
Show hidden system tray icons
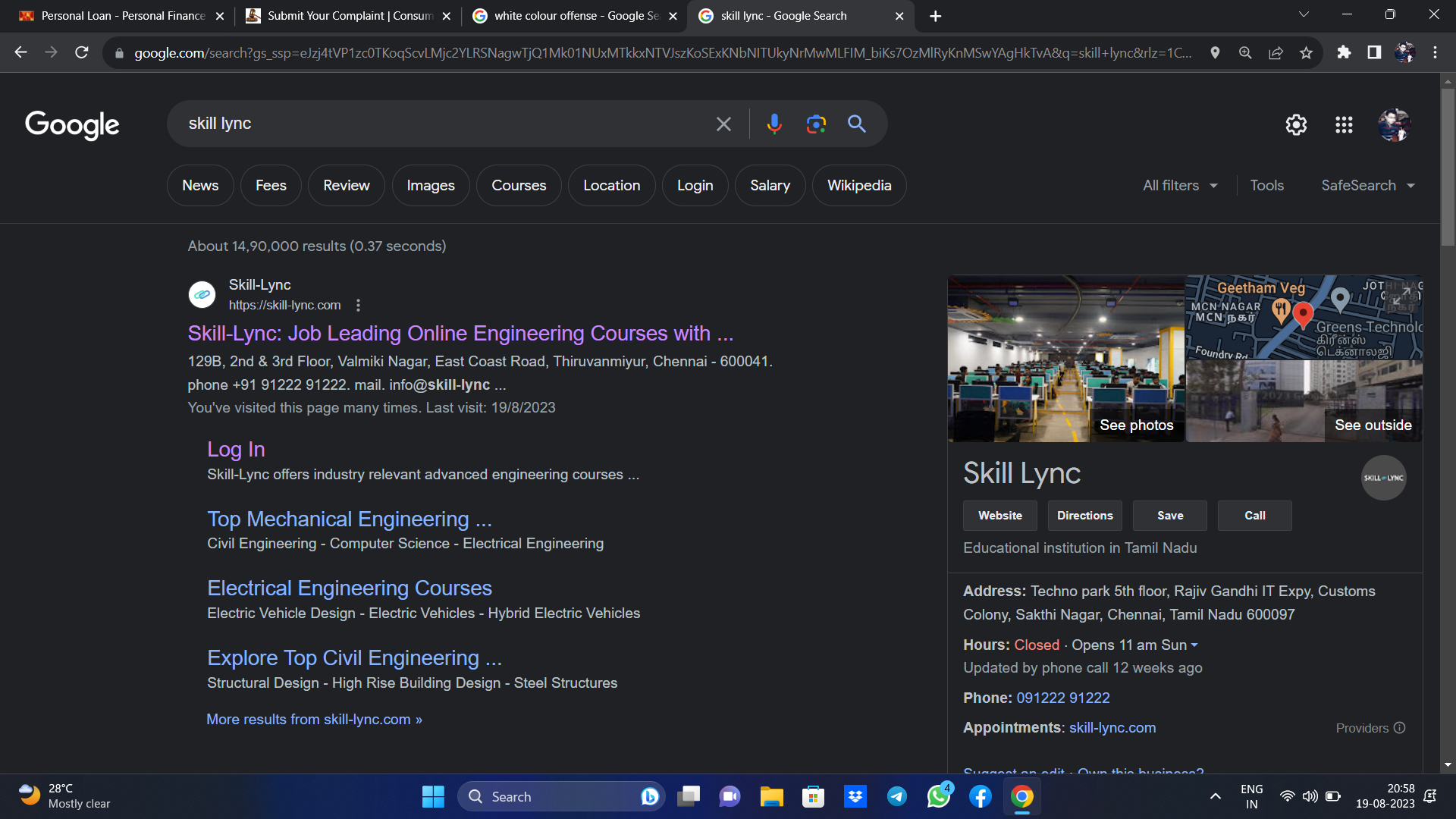[1215, 796]
